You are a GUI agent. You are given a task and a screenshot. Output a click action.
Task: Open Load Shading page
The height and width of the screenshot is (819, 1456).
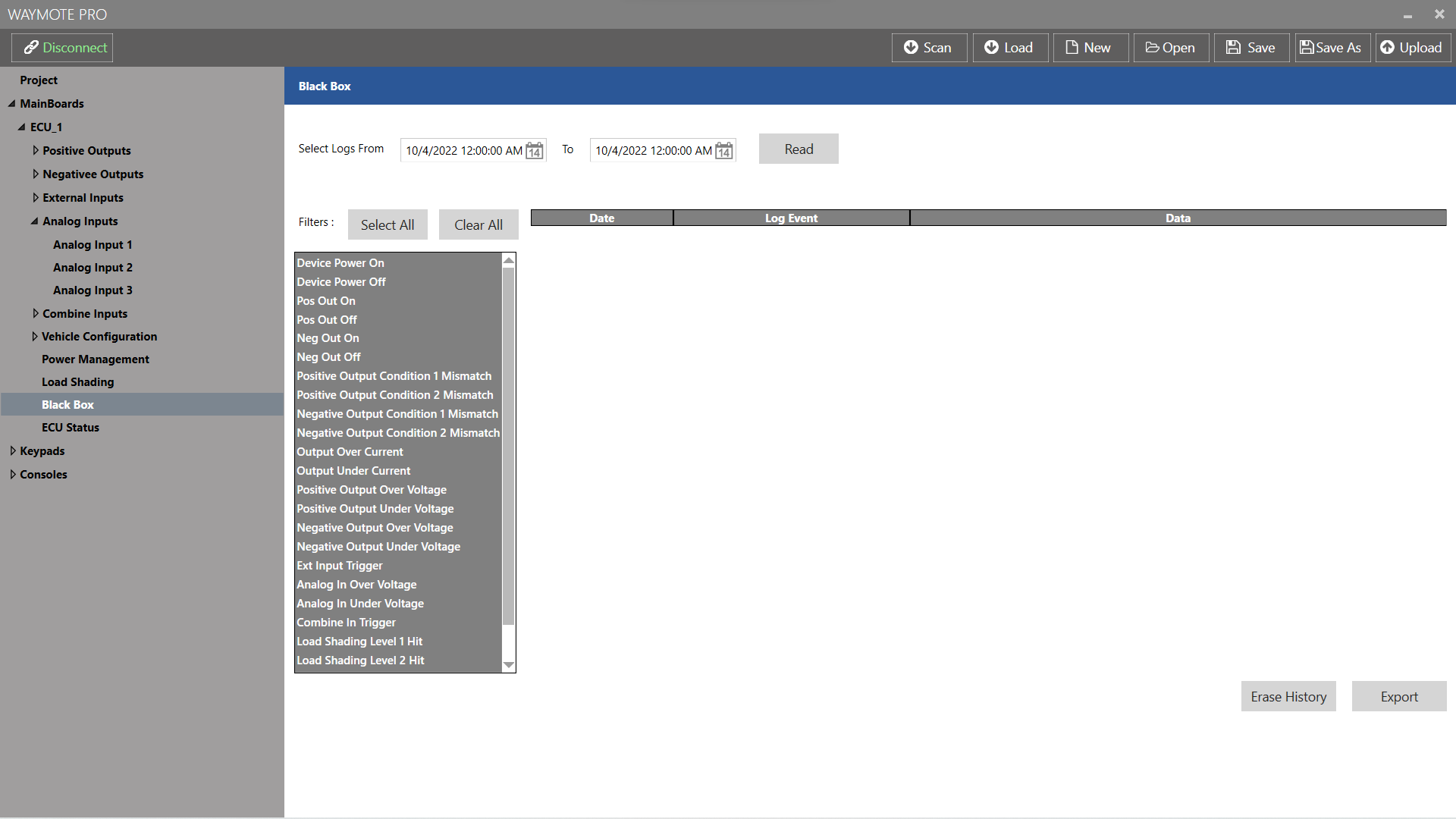point(77,382)
